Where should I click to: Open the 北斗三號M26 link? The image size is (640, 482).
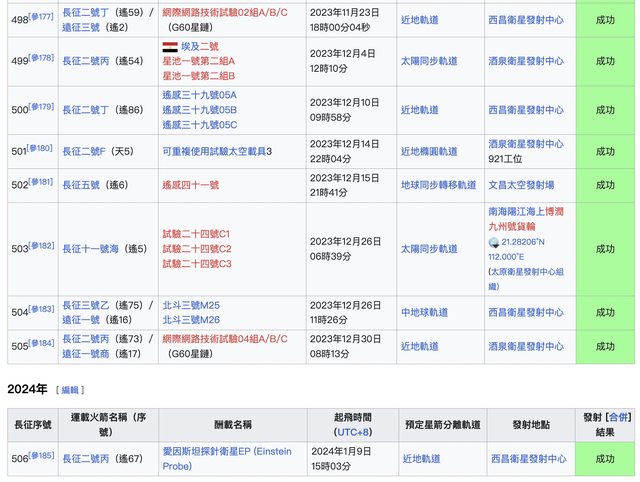click(191, 320)
